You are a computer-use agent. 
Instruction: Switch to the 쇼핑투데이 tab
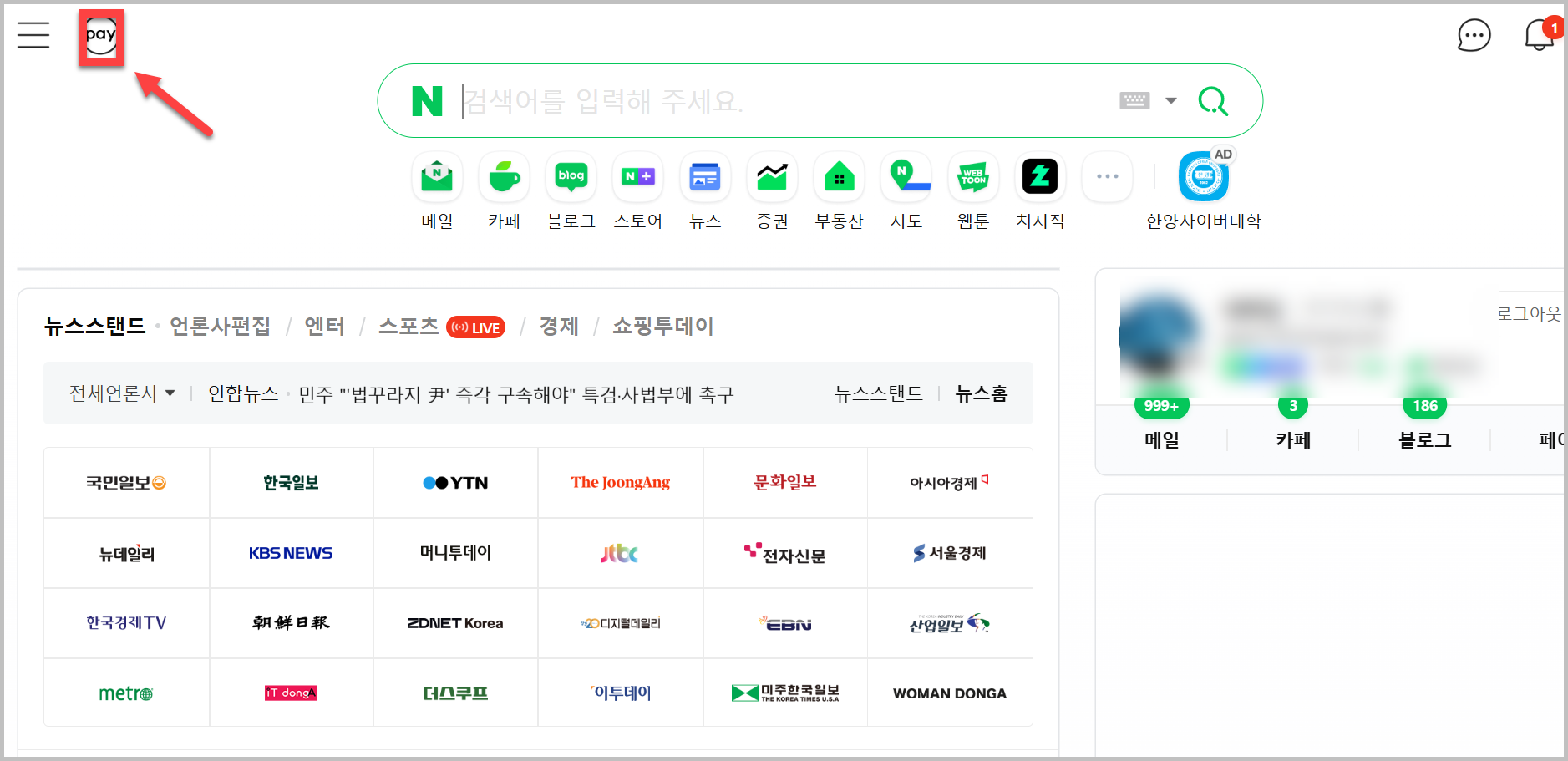pos(663,326)
